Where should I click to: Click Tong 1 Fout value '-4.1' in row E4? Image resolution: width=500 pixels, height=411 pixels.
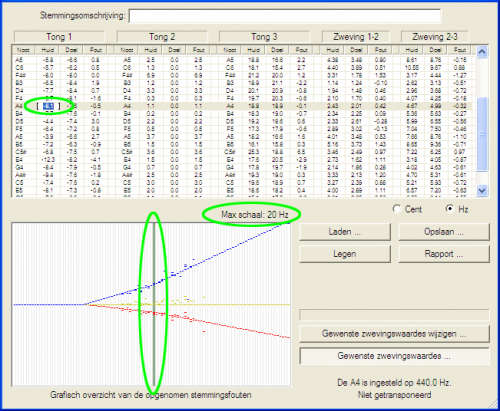point(95,160)
